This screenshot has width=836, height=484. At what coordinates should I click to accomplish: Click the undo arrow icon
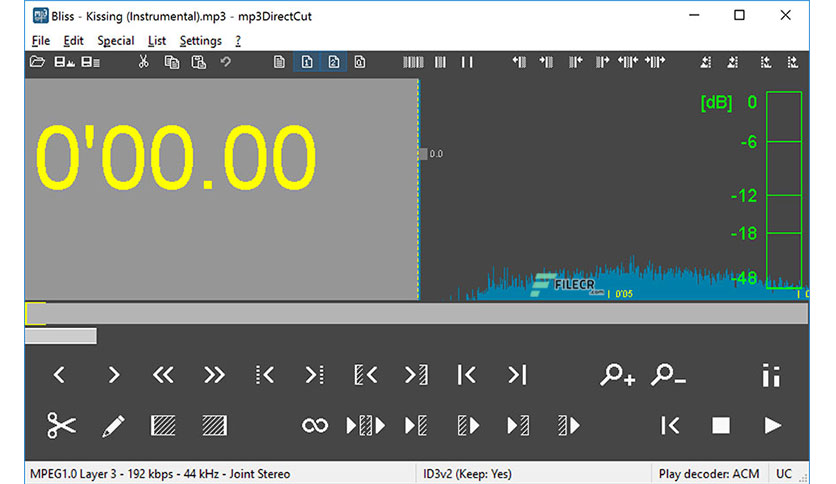click(x=226, y=62)
